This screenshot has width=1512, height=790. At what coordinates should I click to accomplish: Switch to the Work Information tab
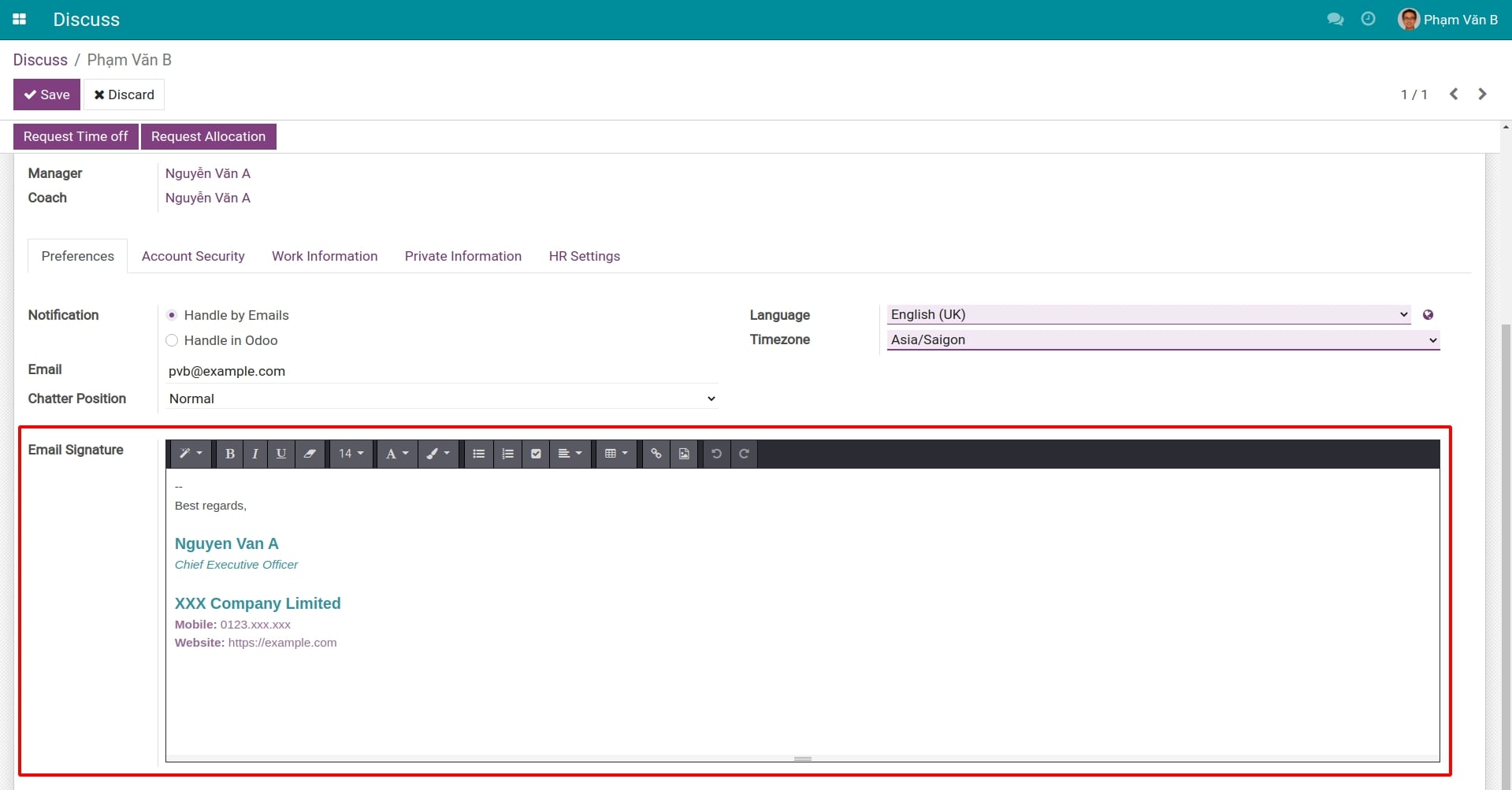[x=325, y=256]
